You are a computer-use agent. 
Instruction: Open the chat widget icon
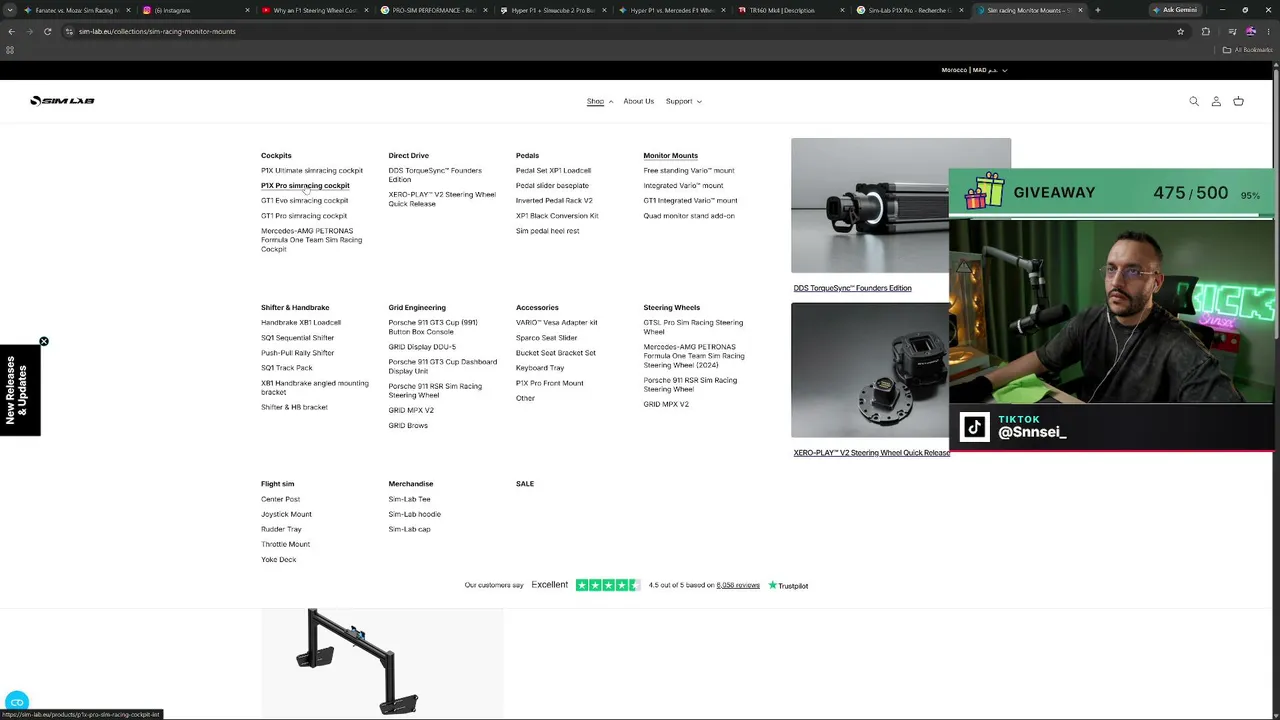tap(17, 702)
